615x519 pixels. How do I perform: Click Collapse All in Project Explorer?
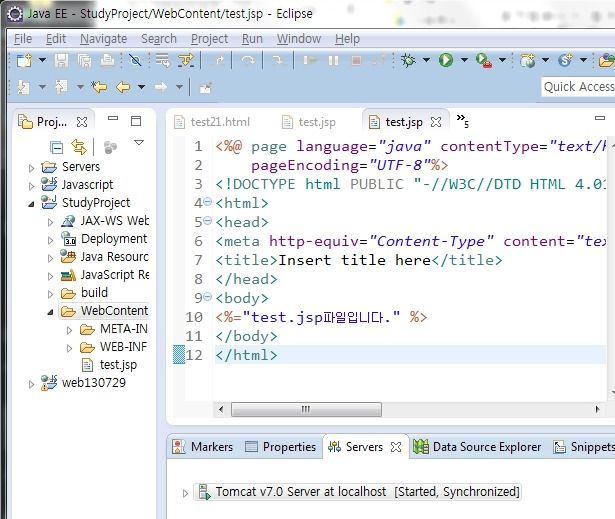click(56, 148)
